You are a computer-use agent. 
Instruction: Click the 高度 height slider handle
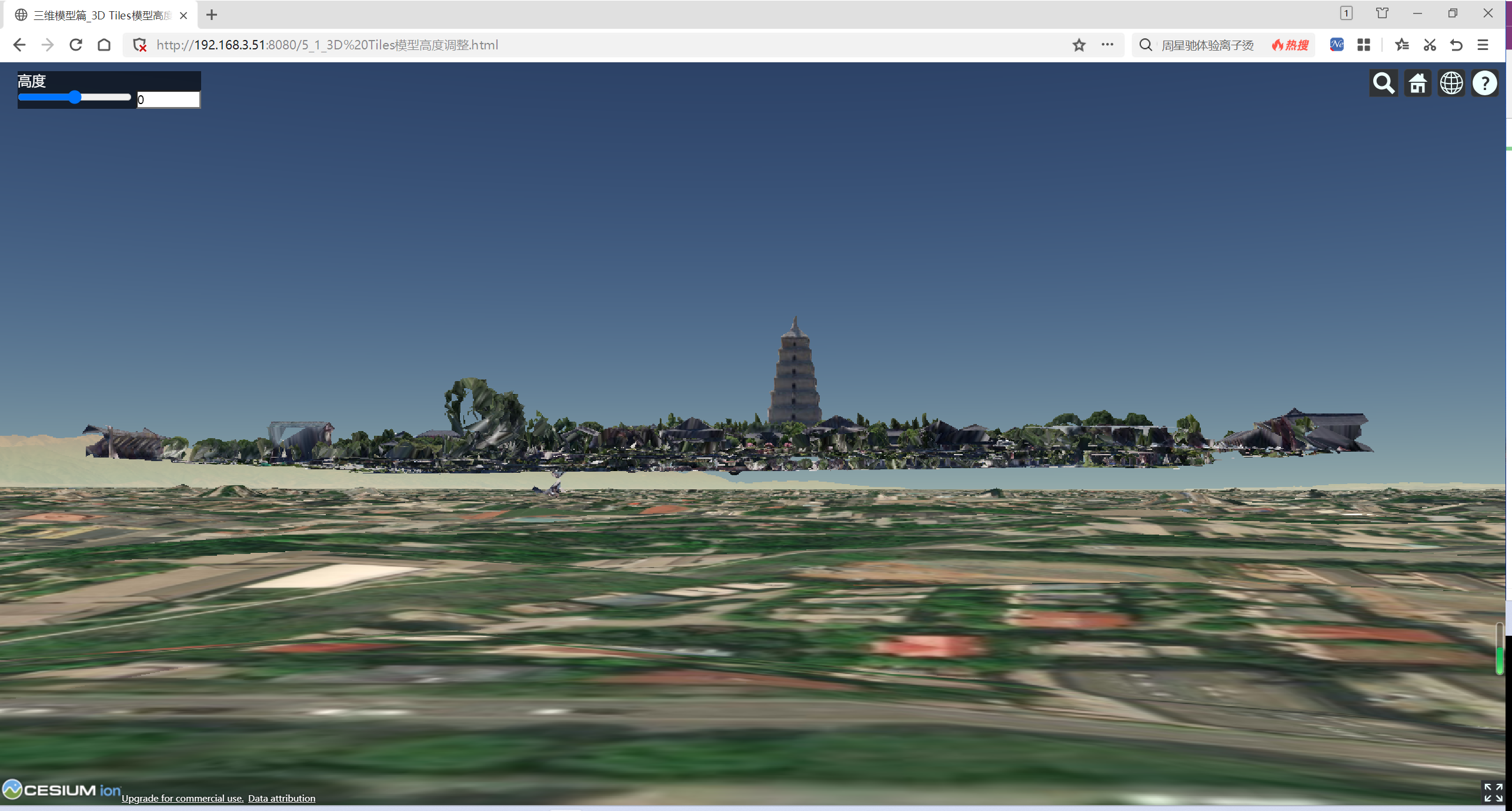75,98
